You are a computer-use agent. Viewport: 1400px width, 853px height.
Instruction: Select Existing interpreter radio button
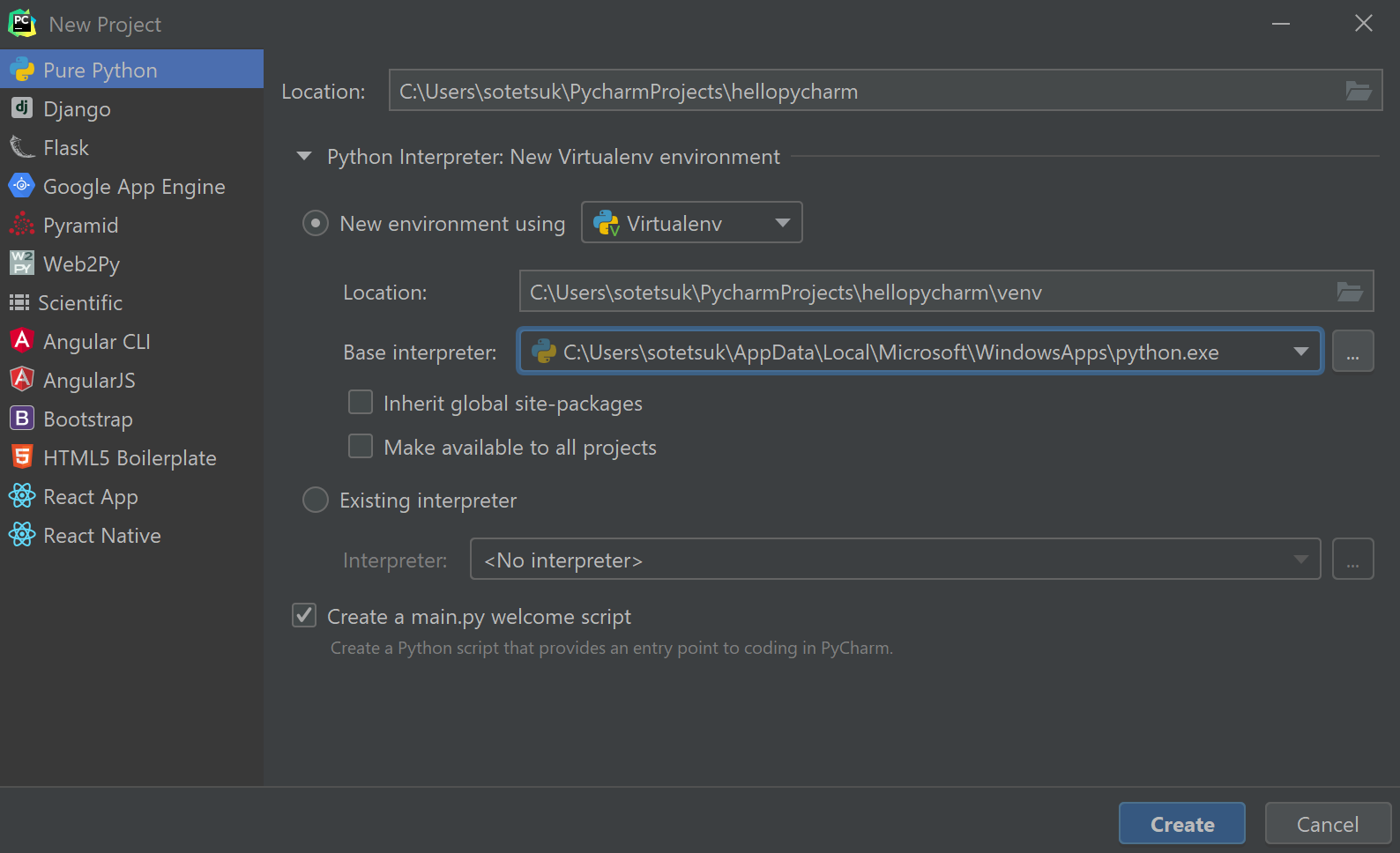(x=316, y=500)
